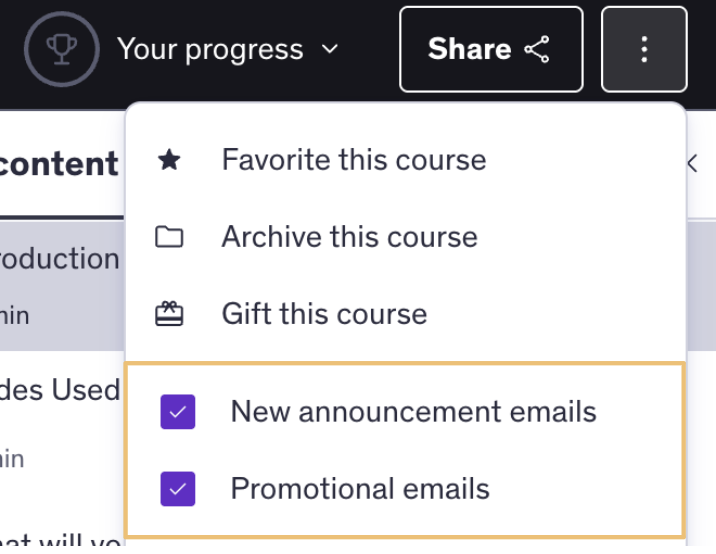Toggle the Promotional emails label
Viewport: 716px width, 554px height.
pyautogui.click(x=360, y=489)
